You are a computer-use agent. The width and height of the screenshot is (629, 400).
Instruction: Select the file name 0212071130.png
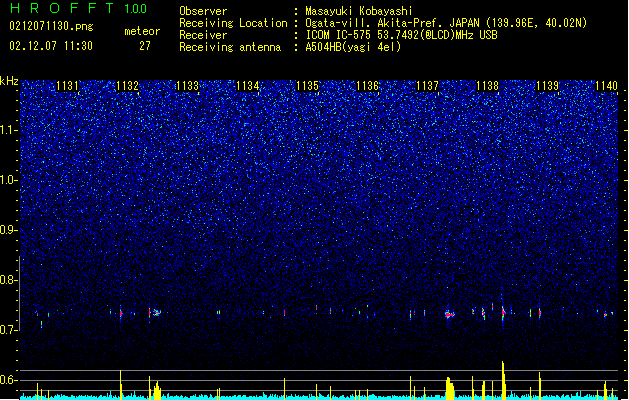tap(51, 26)
